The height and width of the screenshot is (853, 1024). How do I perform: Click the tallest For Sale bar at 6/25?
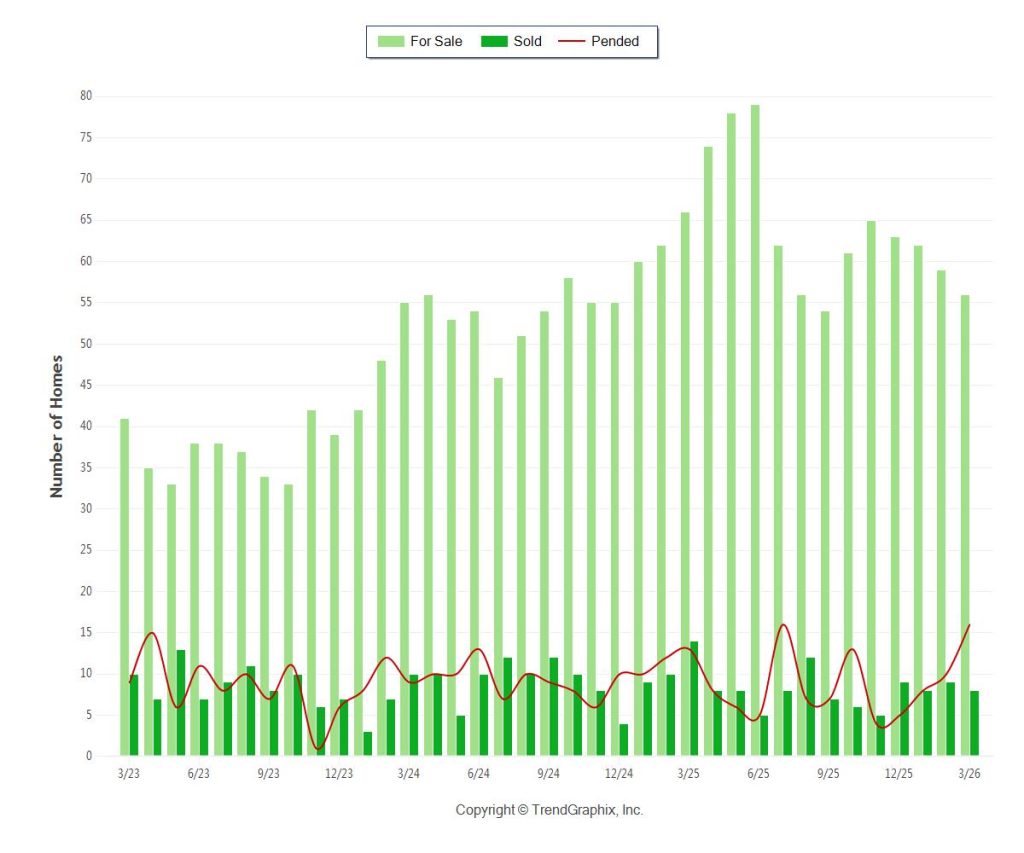pyautogui.click(x=755, y=430)
